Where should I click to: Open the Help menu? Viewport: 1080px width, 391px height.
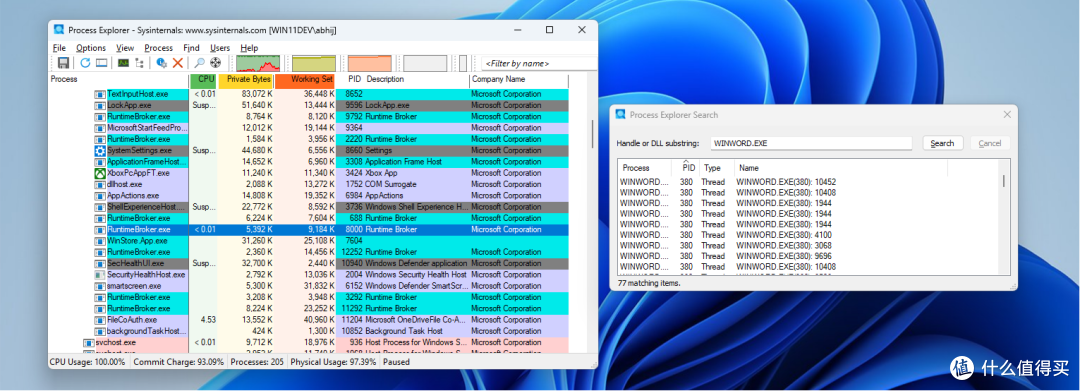249,48
